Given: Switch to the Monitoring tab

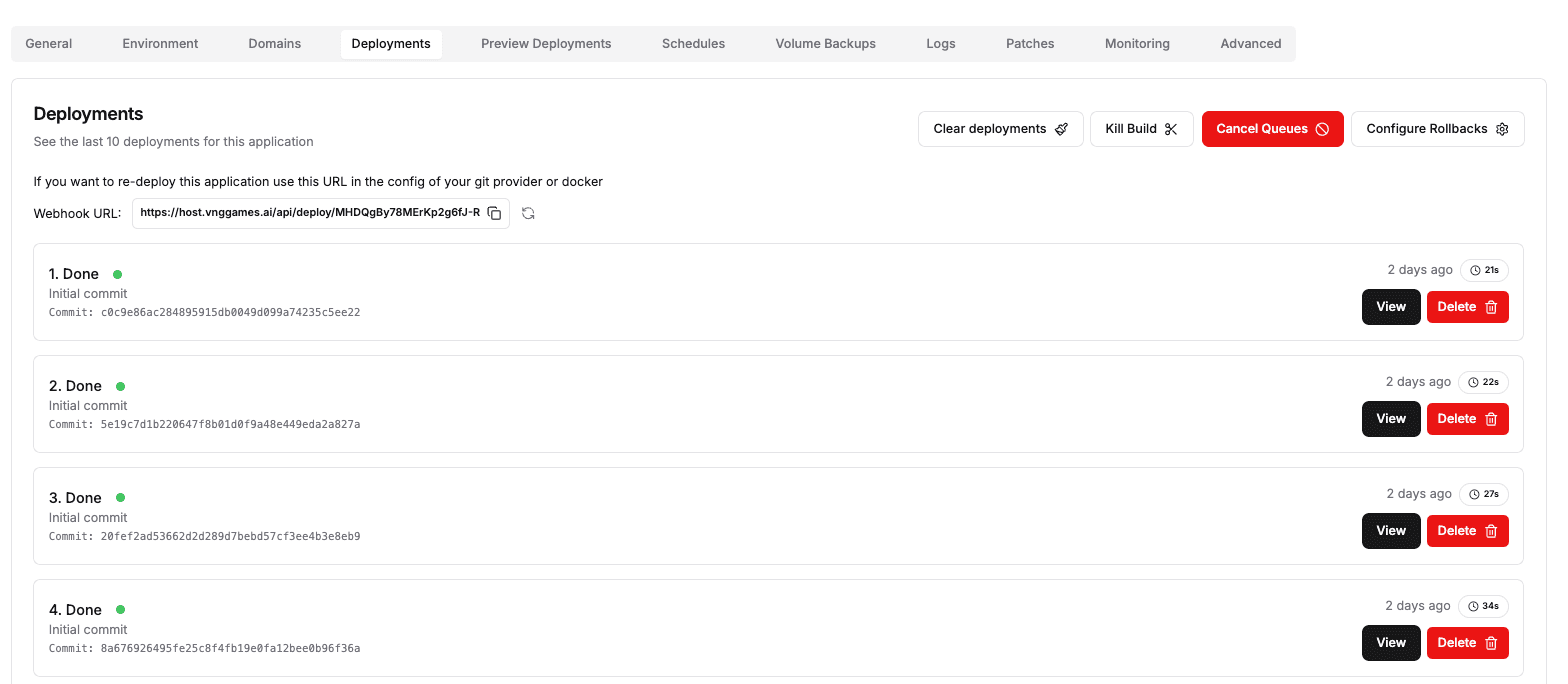Looking at the screenshot, I should 1137,44.
